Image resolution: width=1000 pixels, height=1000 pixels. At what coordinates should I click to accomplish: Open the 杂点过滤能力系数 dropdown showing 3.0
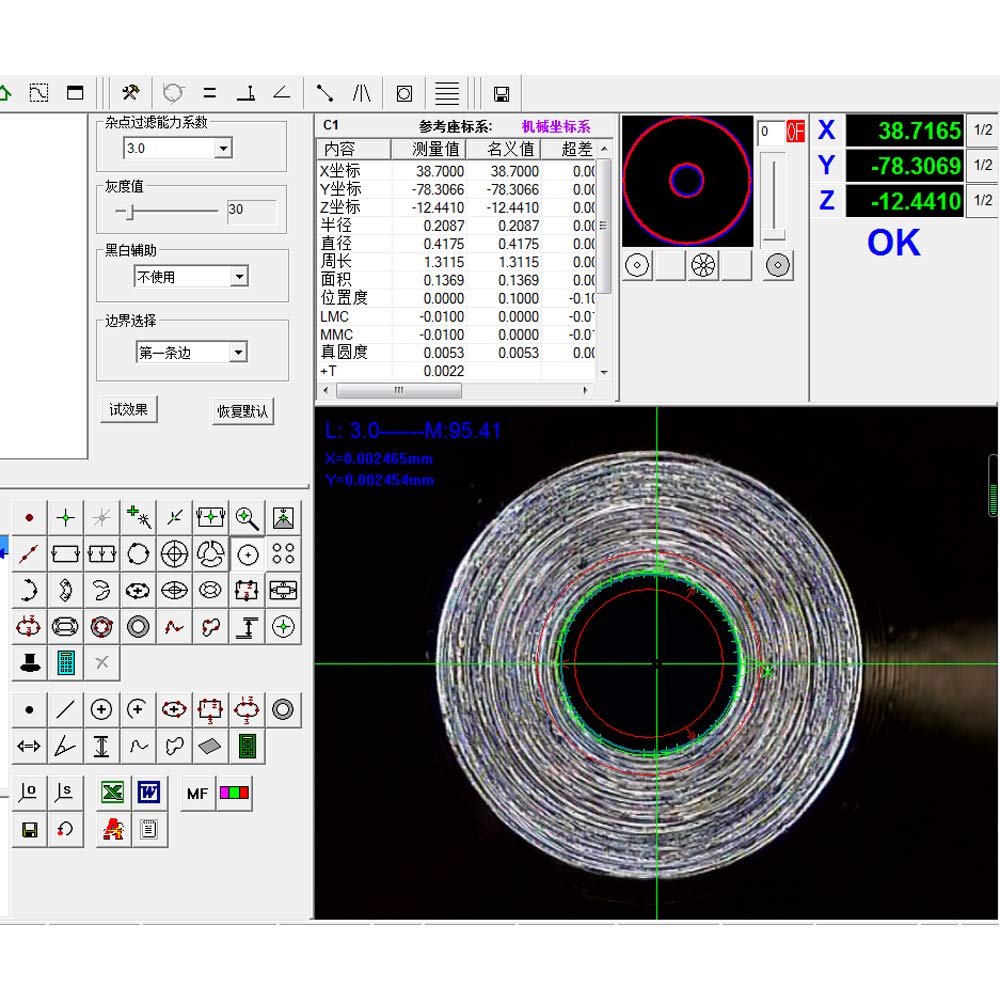coord(223,148)
